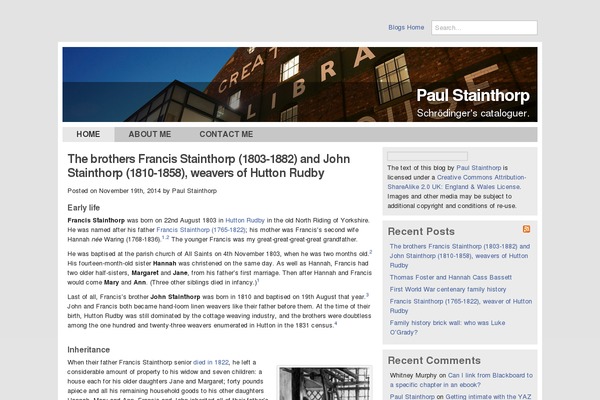Click the weaving loom photo thumbnail in article
This screenshot has width=600, height=400.
(324, 384)
